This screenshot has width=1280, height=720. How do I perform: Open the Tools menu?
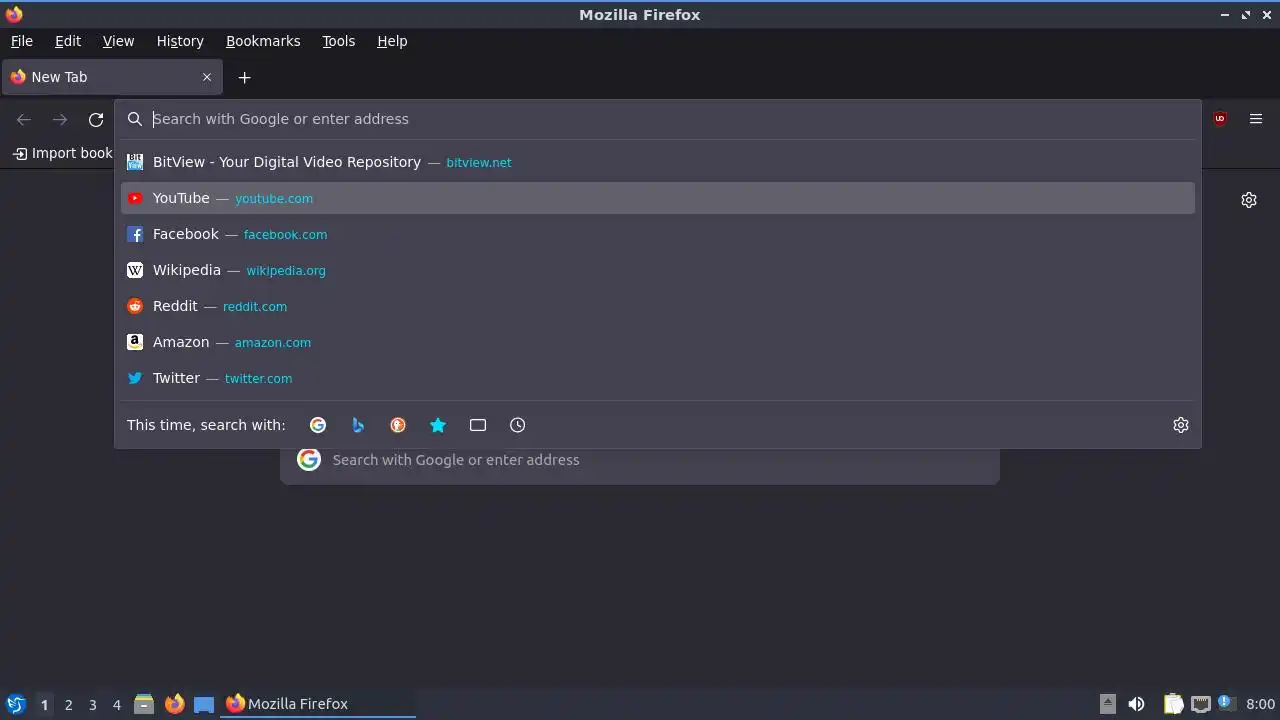tap(339, 41)
